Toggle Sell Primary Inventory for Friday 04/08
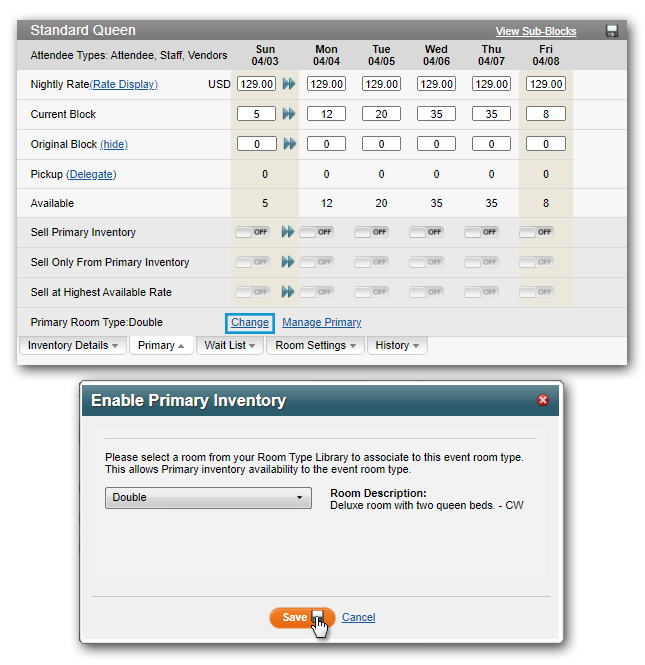This screenshot has height=665, width=645. [536, 232]
